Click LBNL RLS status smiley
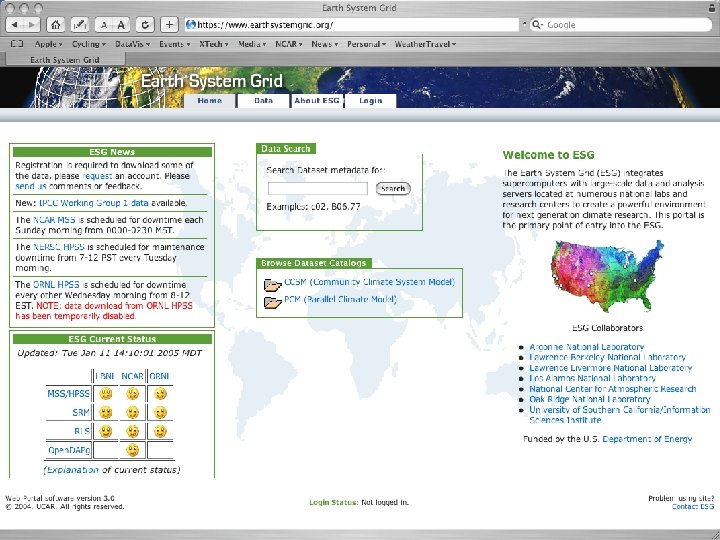The width and height of the screenshot is (720, 540). (106, 431)
